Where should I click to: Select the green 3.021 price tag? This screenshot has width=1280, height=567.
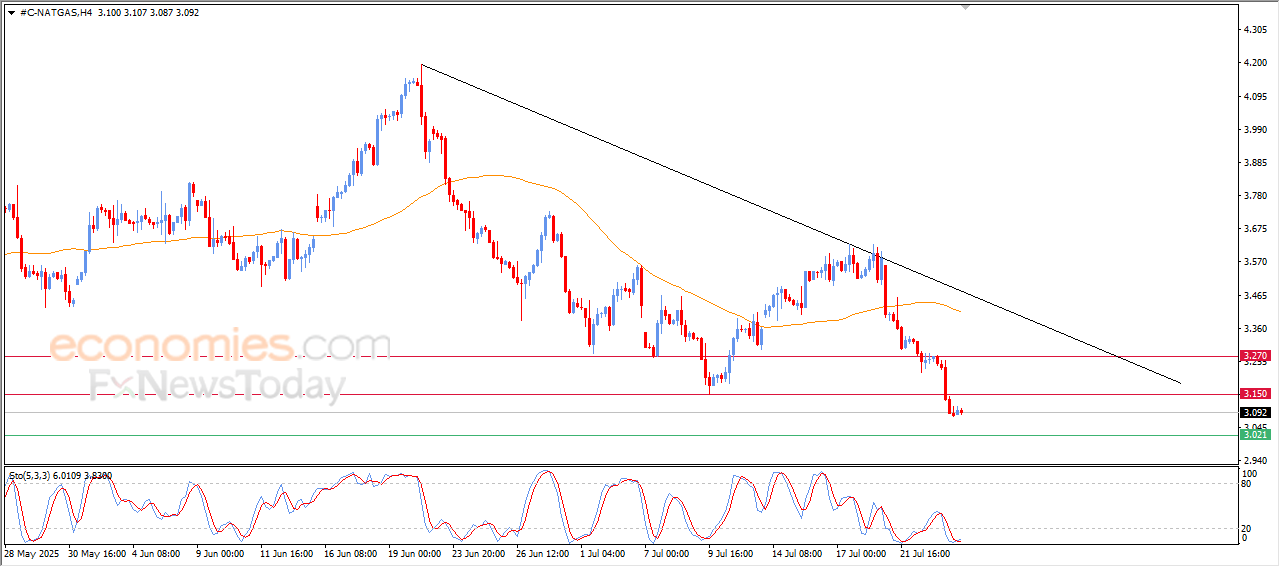click(x=1255, y=434)
